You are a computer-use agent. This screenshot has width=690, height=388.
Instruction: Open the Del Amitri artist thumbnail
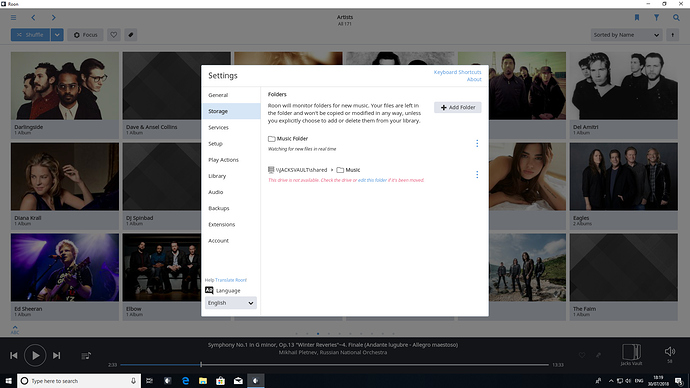pos(624,86)
